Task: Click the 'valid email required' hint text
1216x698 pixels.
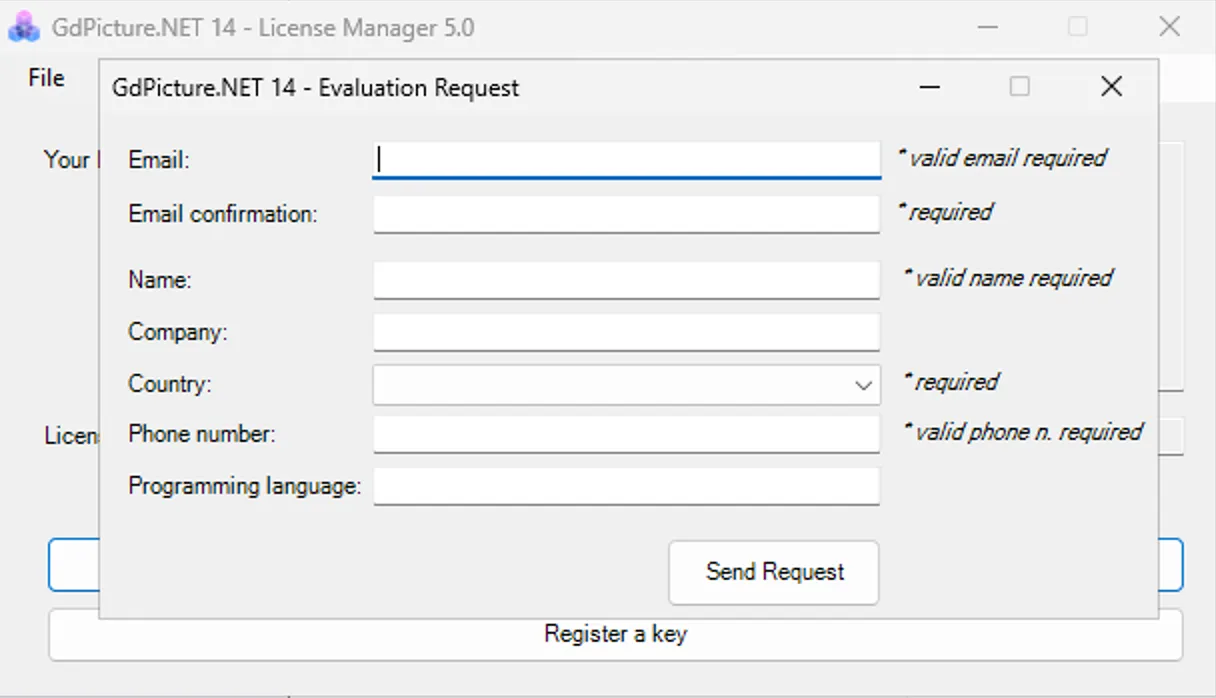Action: click(1004, 157)
